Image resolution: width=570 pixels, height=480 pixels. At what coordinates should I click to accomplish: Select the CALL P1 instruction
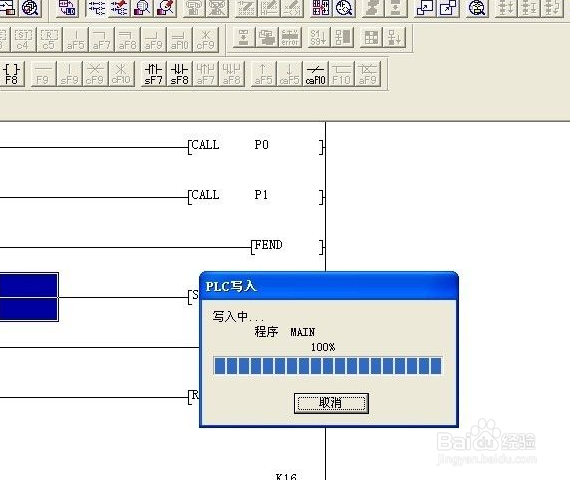[256, 196]
